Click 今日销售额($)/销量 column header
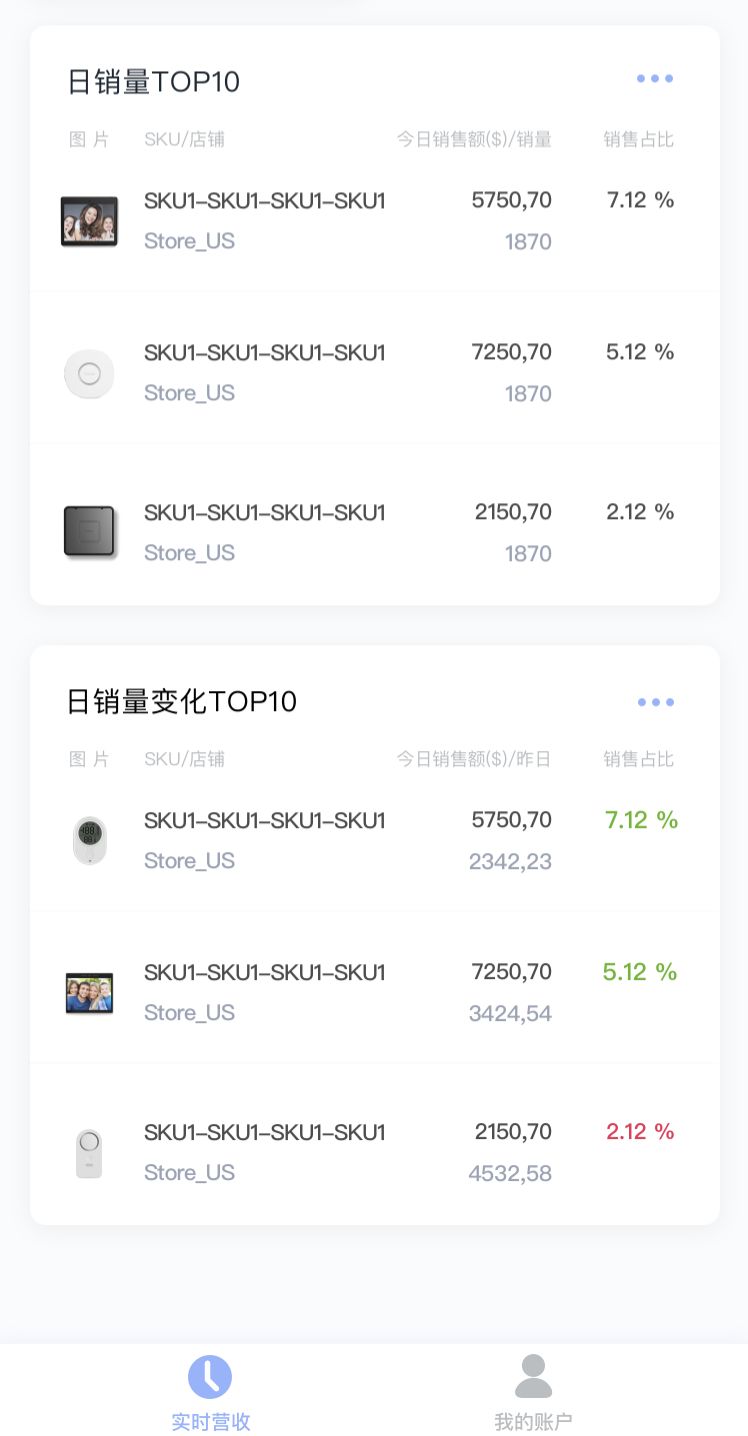748x1436 pixels. (x=474, y=139)
